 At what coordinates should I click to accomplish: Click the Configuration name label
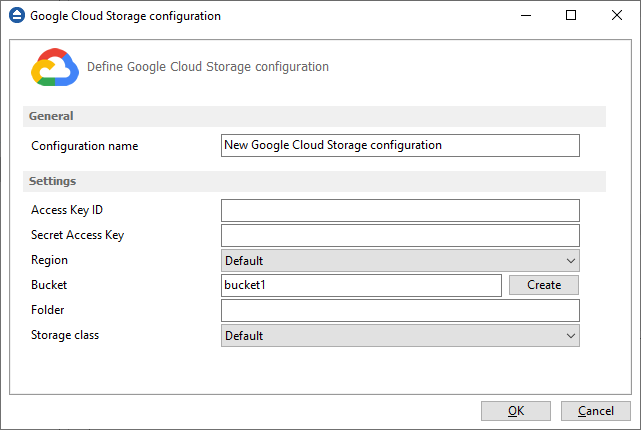point(85,146)
